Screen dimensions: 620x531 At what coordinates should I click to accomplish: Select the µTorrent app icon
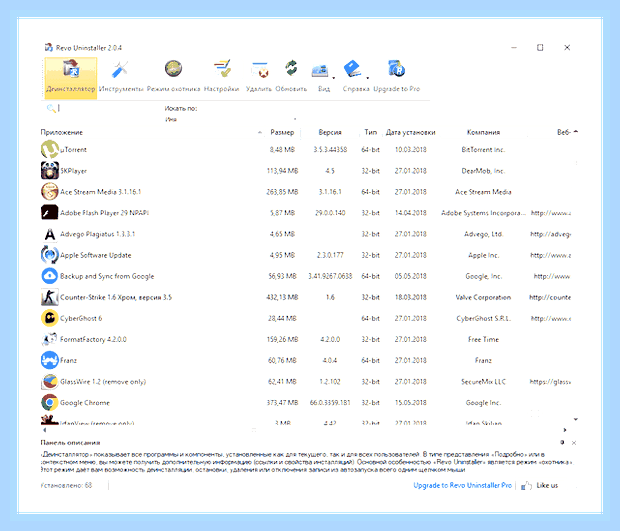click(49, 149)
